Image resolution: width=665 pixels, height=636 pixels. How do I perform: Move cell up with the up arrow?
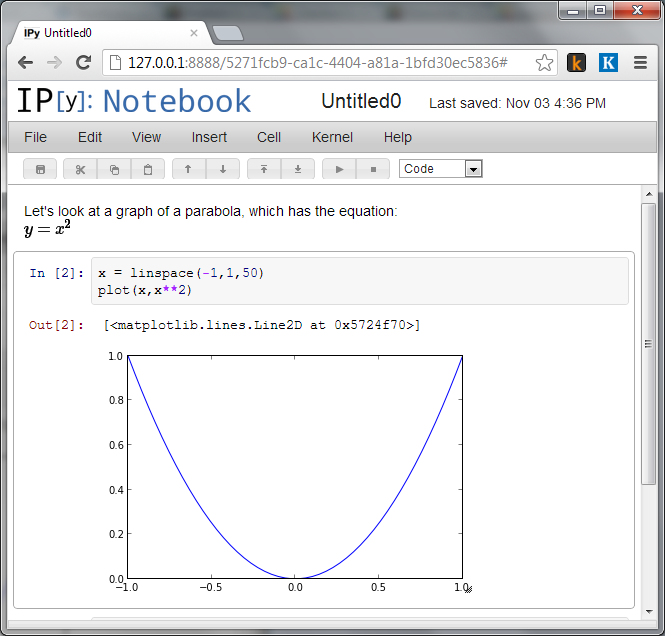tap(189, 169)
